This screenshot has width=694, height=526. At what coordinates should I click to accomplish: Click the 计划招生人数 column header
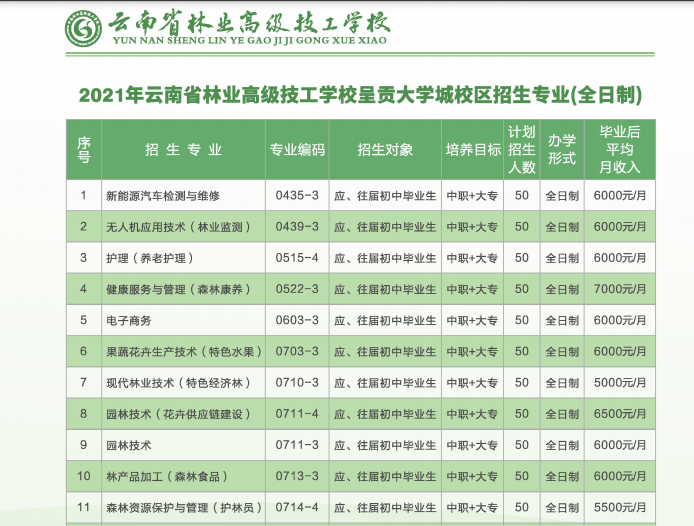click(x=521, y=150)
